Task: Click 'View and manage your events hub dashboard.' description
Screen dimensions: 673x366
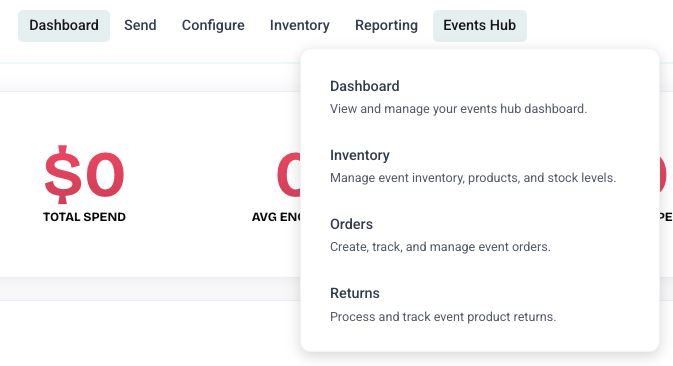Action: click(x=458, y=109)
